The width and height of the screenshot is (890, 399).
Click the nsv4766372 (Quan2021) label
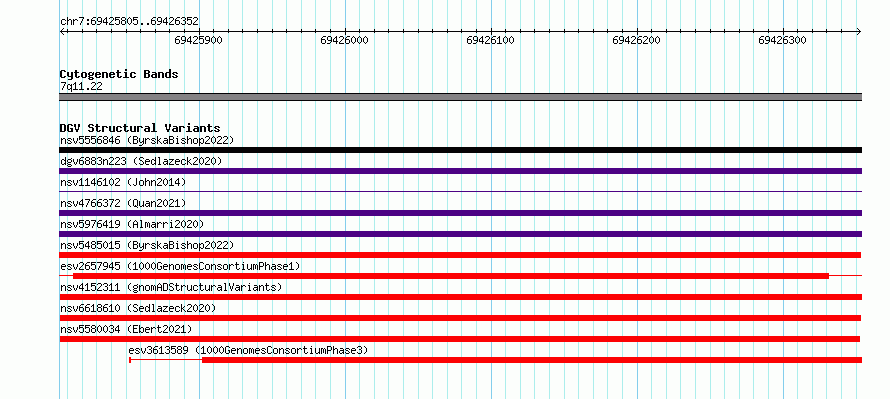click(123, 203)
